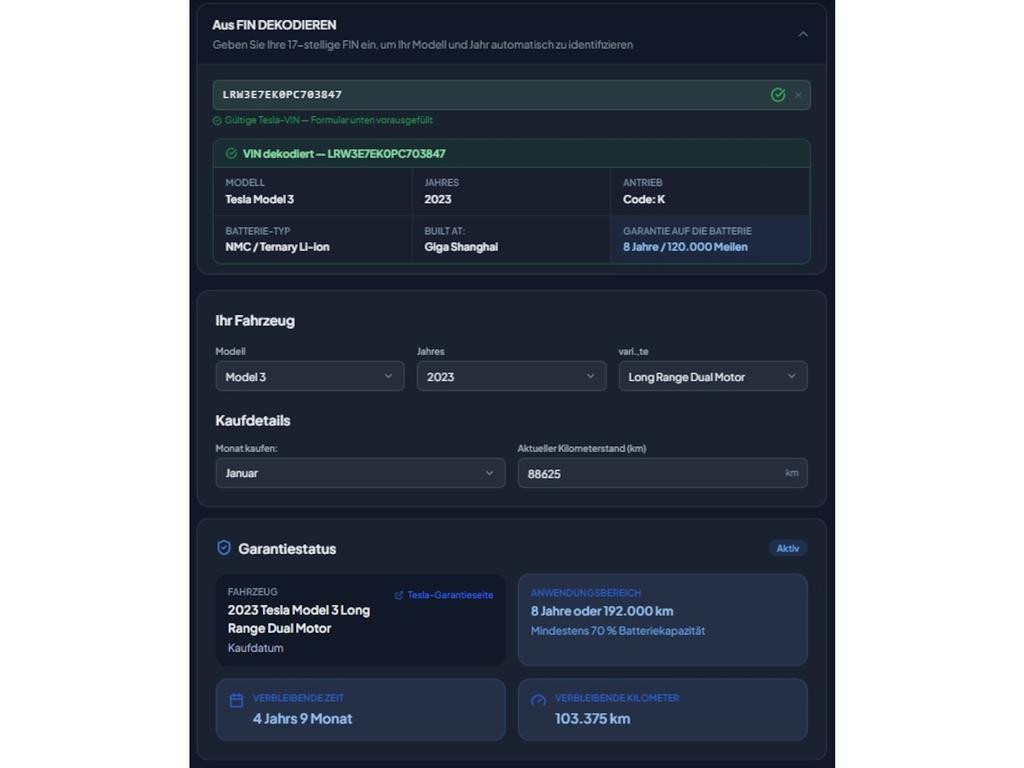This screenshot has width=1024, height=768.
Task: Click the gauge icon in Verbleibende Kilometer card
Action: [x=538, y=700]
